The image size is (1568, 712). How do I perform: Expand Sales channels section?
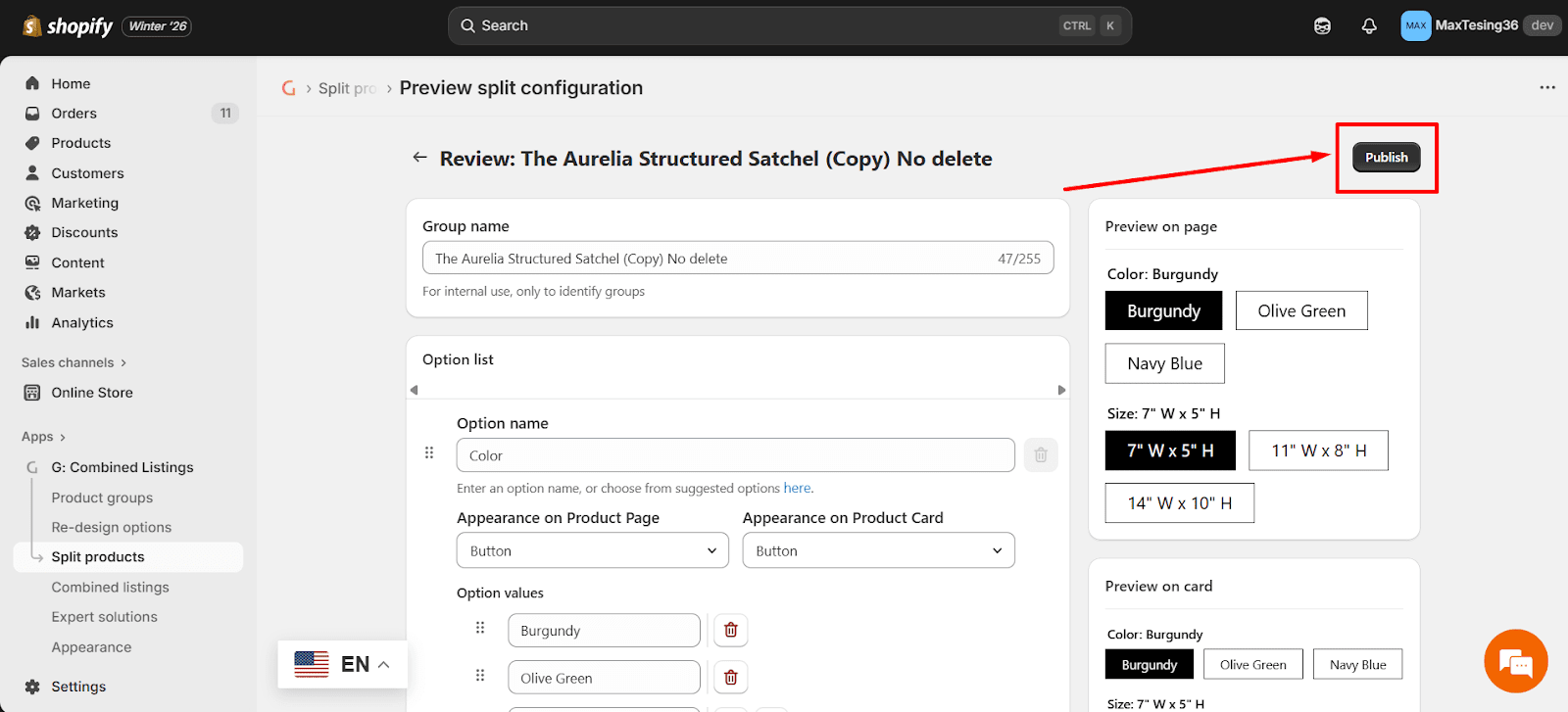point(73,362)
